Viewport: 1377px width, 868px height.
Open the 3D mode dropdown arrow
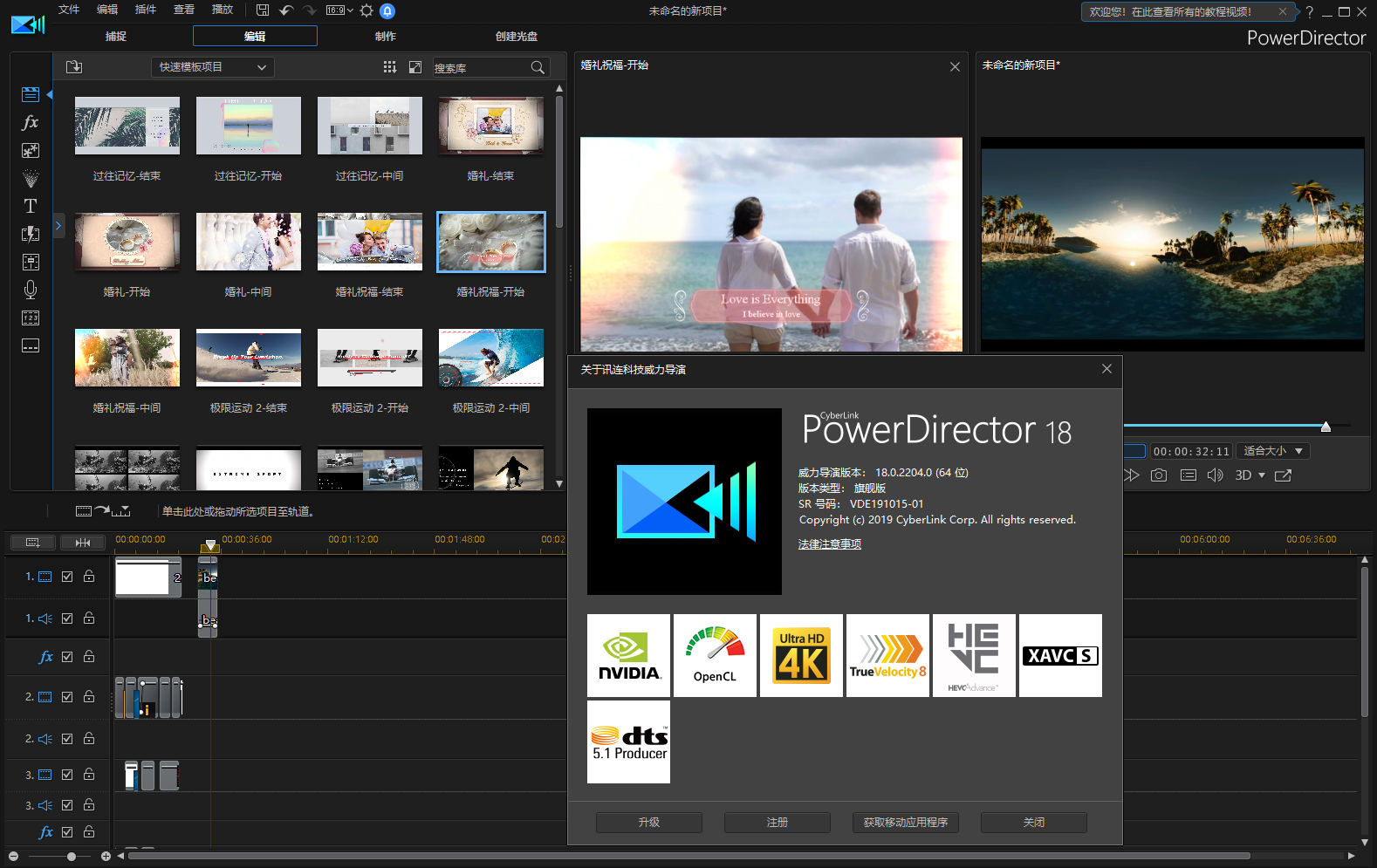click(x=1262, y=475)
